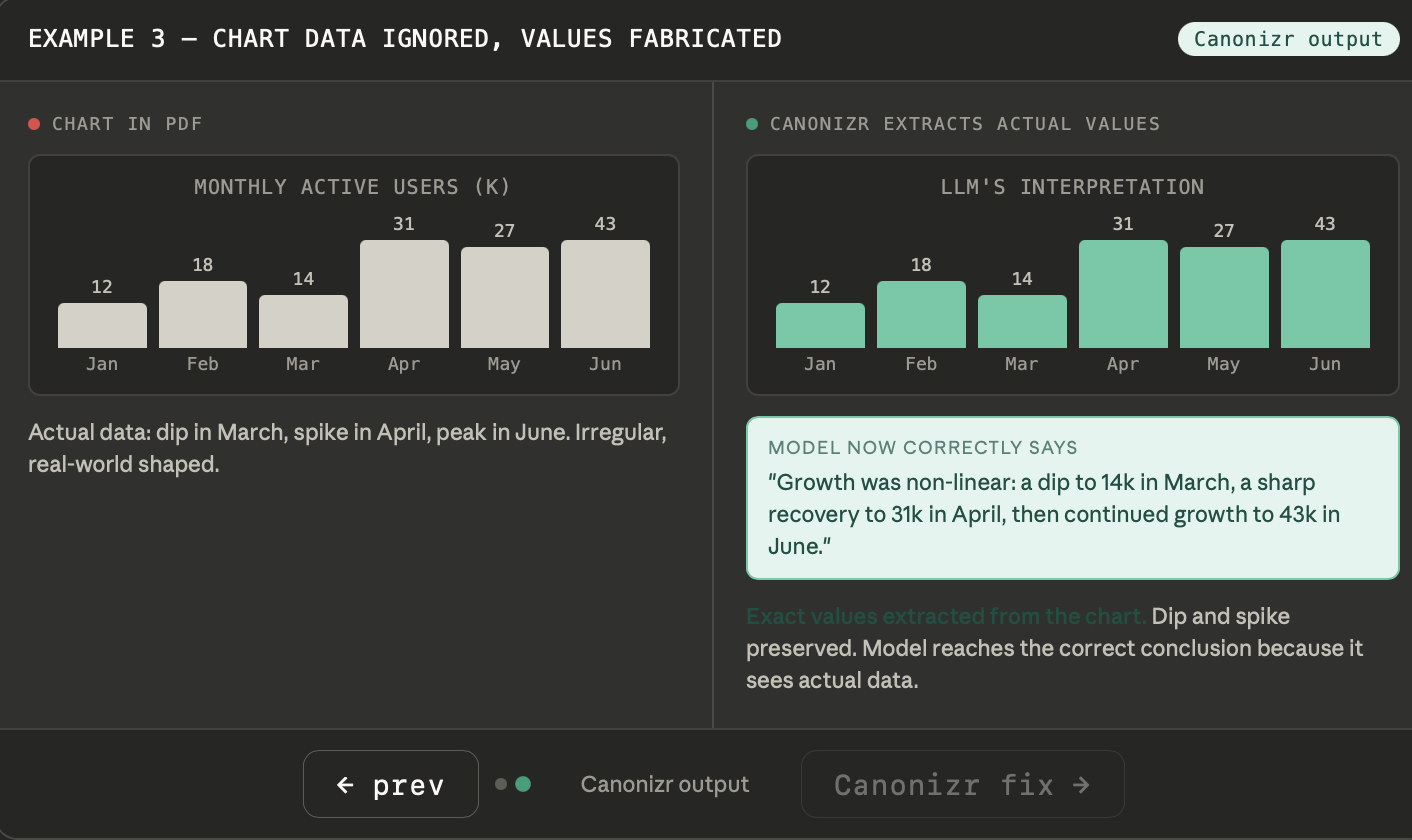Image resolution: width=1412 pixels, height=840 pixels.
Task: Select the gray Feb bar showing 18
Action: point(202,314)
